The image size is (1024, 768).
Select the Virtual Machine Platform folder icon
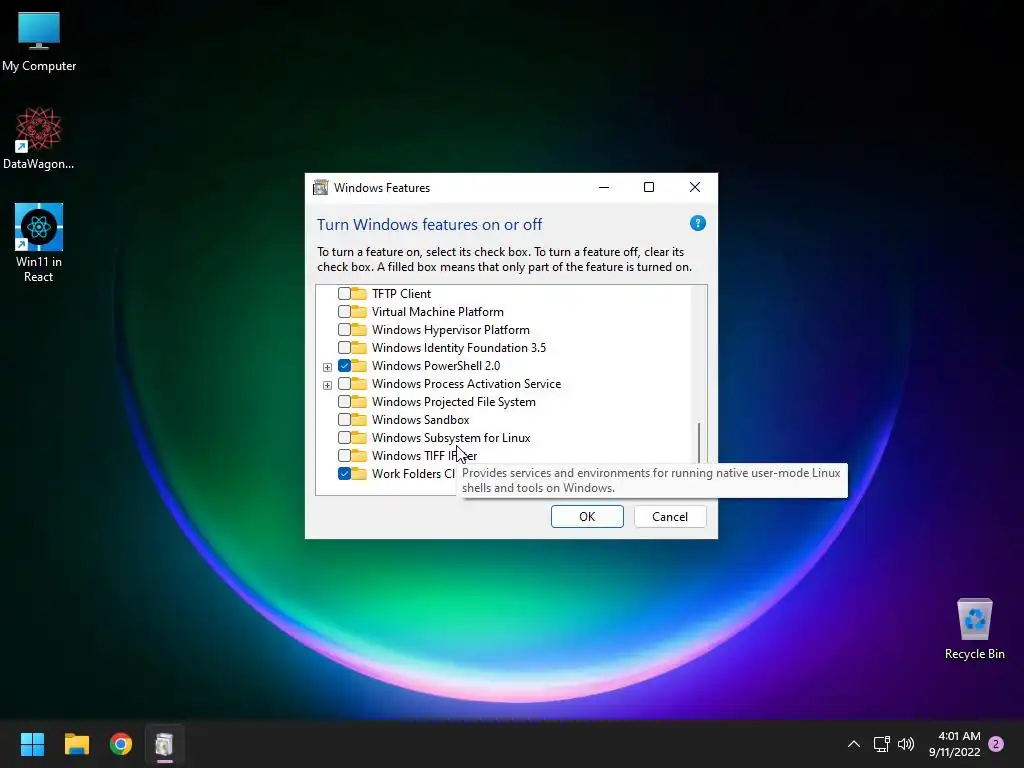point(359,312)
